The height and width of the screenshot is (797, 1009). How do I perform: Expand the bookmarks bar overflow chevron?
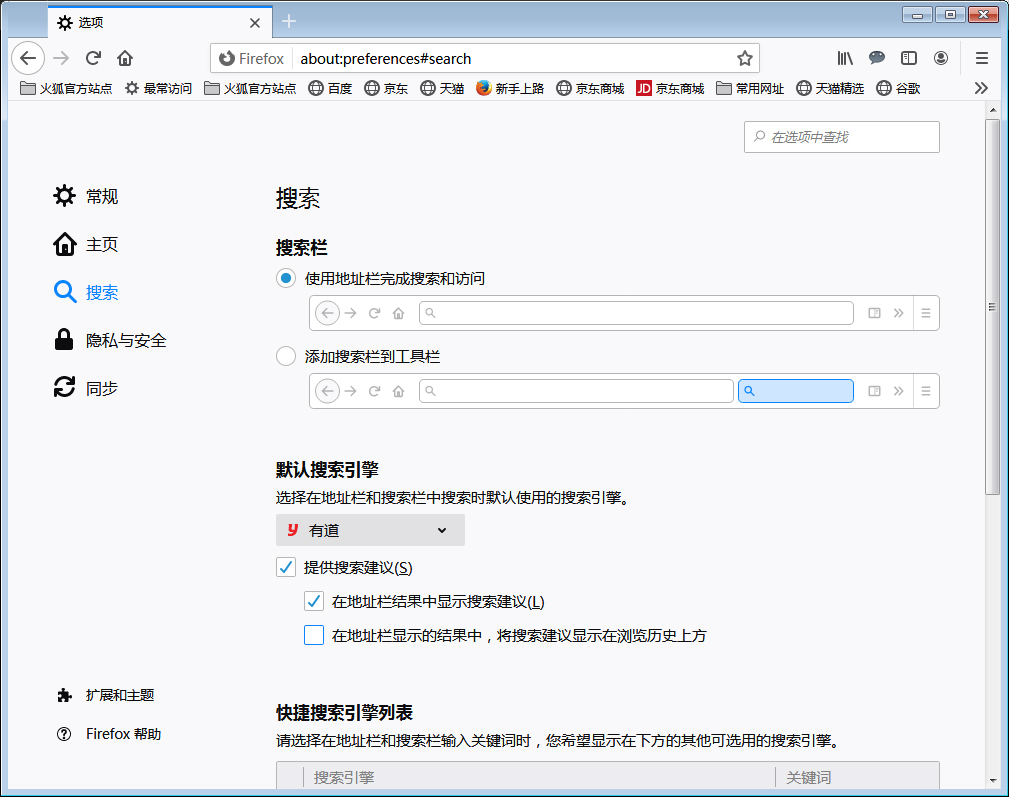pos(981,88)
